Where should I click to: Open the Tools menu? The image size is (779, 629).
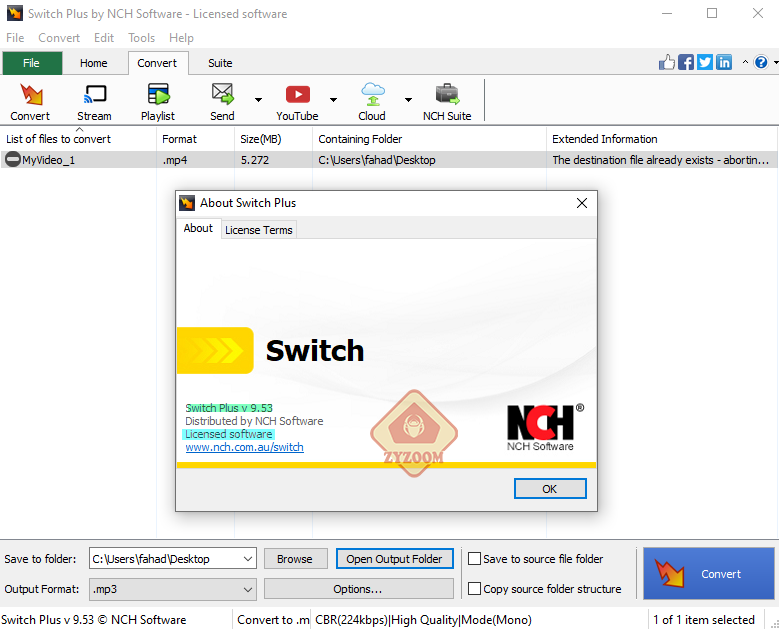tap(142, 38)
